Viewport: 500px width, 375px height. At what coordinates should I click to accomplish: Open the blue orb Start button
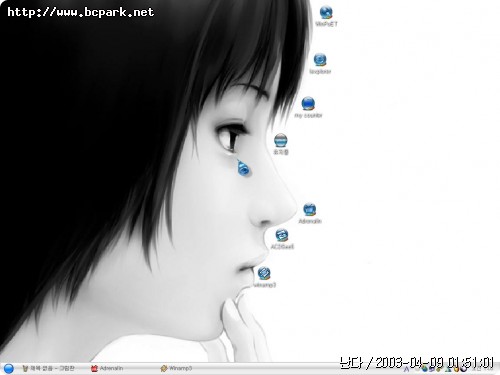[x=8, y=368]
